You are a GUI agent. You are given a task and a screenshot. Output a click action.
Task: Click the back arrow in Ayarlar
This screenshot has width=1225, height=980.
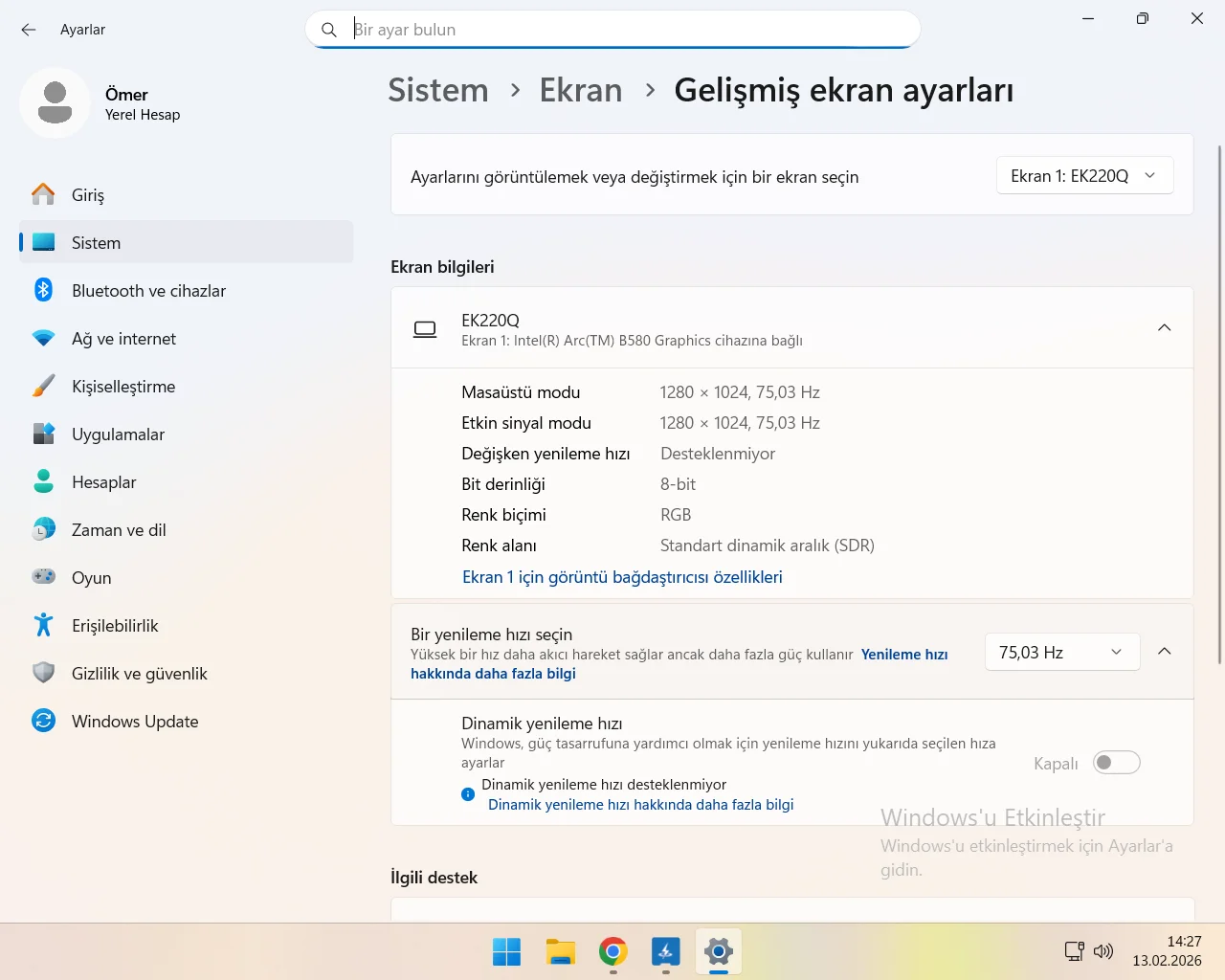29,30
